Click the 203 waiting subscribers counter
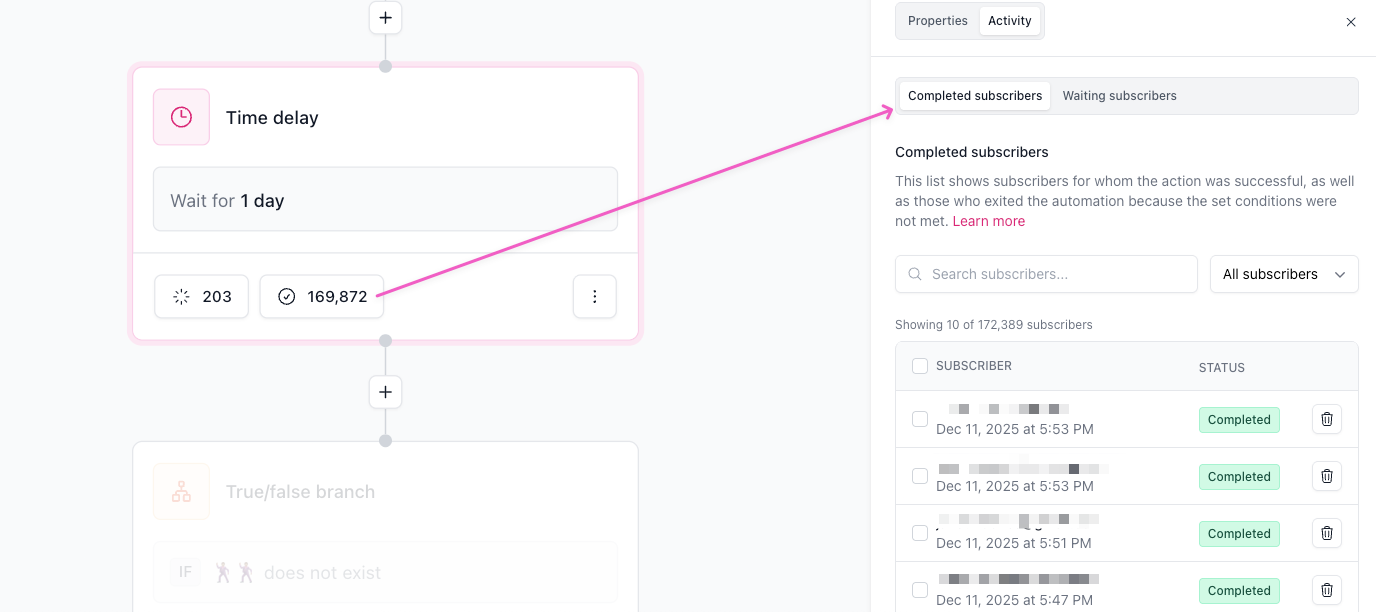This screenshot has height=612, width=1376. pyautogui.click(x=202, y=297)
